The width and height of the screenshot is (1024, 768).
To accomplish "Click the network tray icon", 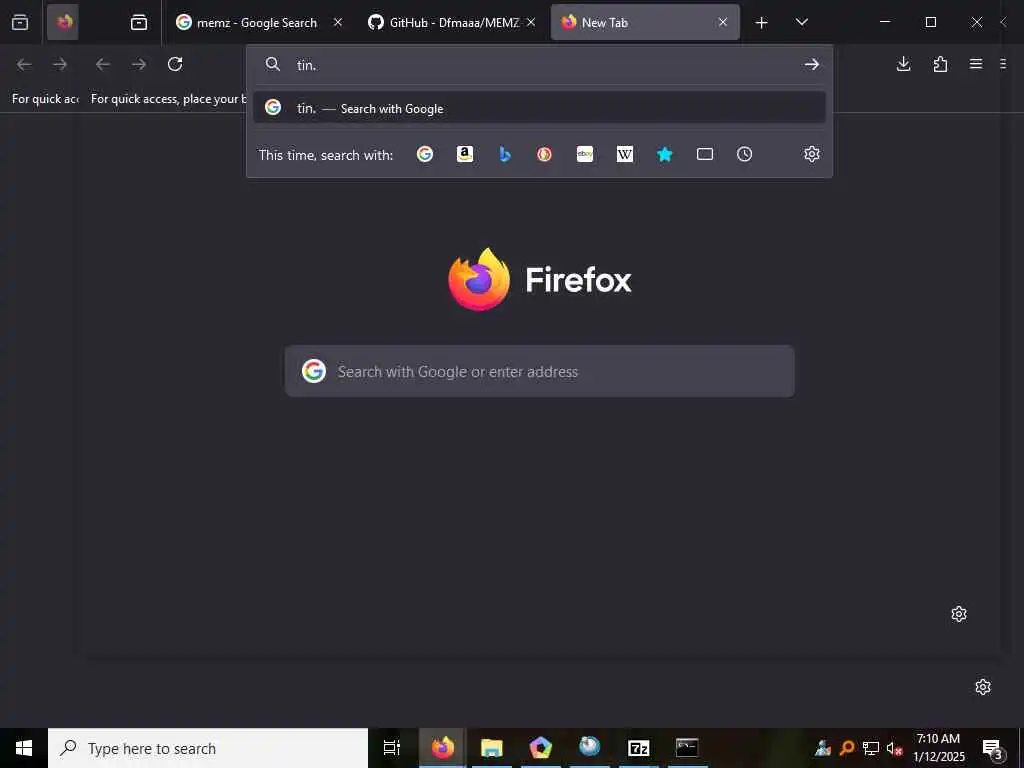I will click(x=871, y=748).
